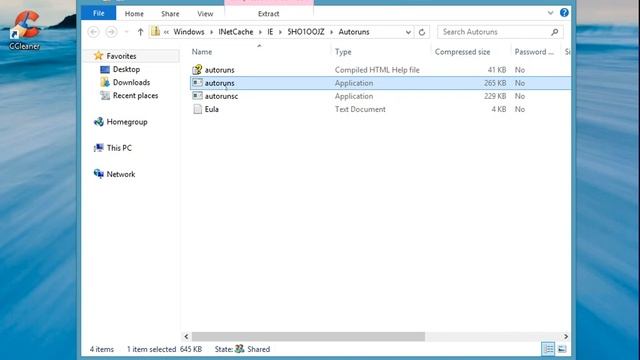Click the Favorites star icon
This screenshot has width=640, height=360.
tap(98, 56)
